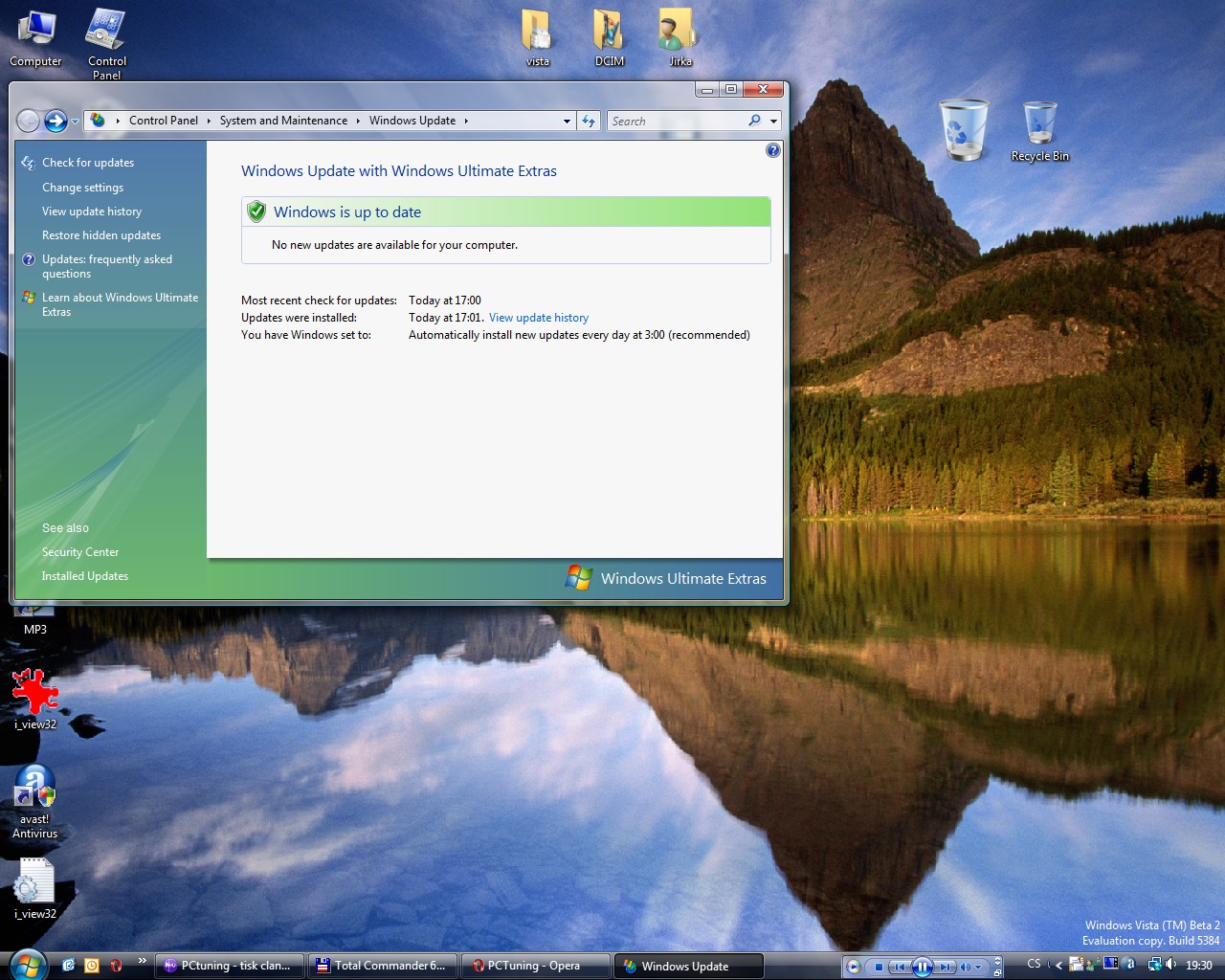Open Security Center link

(x=80, y=552)
